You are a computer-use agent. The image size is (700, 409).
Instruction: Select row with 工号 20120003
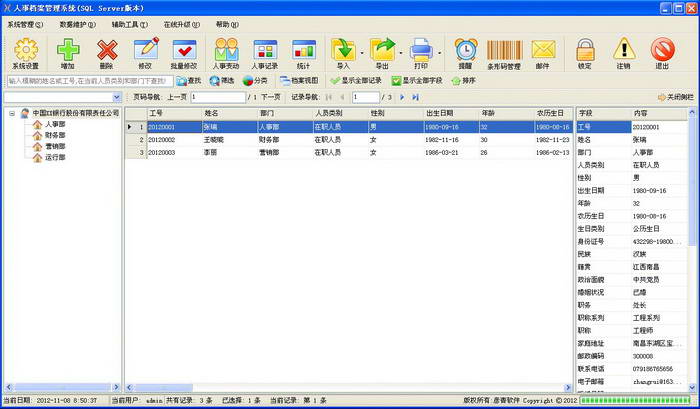tap(348, 153)
